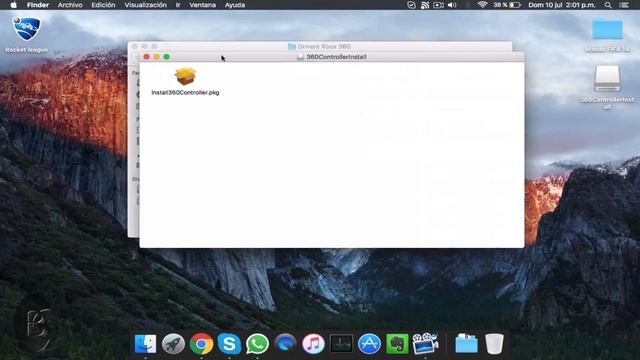Open Spotlight search magnifier in menu bar

608,5
